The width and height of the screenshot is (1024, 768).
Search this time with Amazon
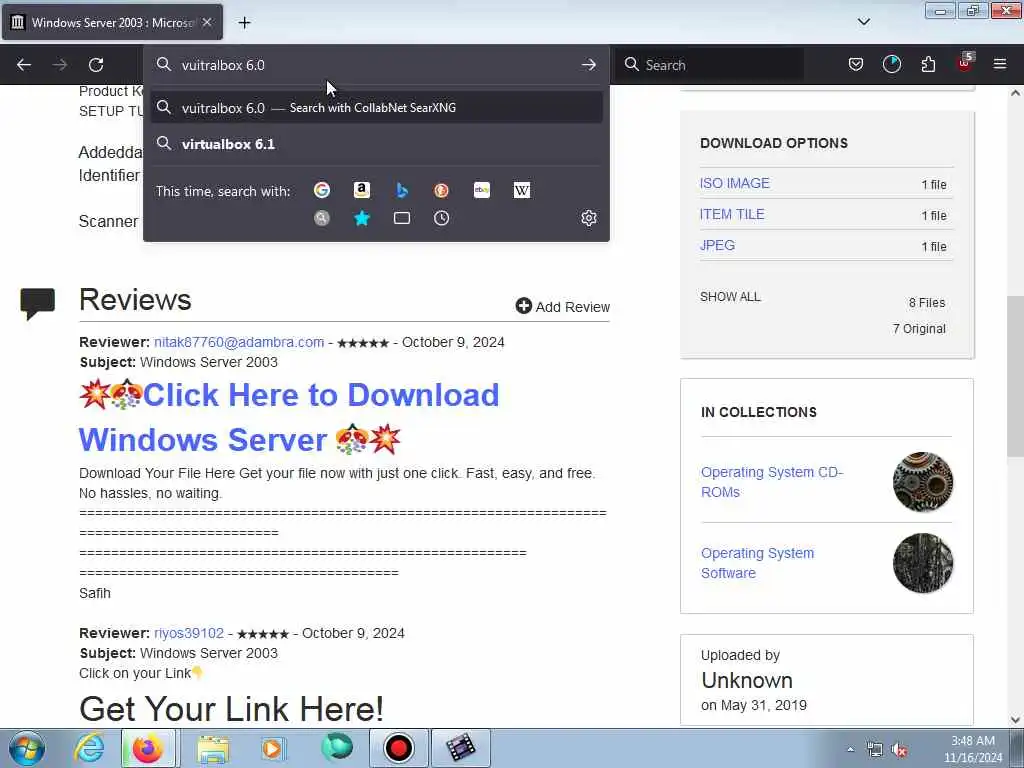tap(361, 190)
